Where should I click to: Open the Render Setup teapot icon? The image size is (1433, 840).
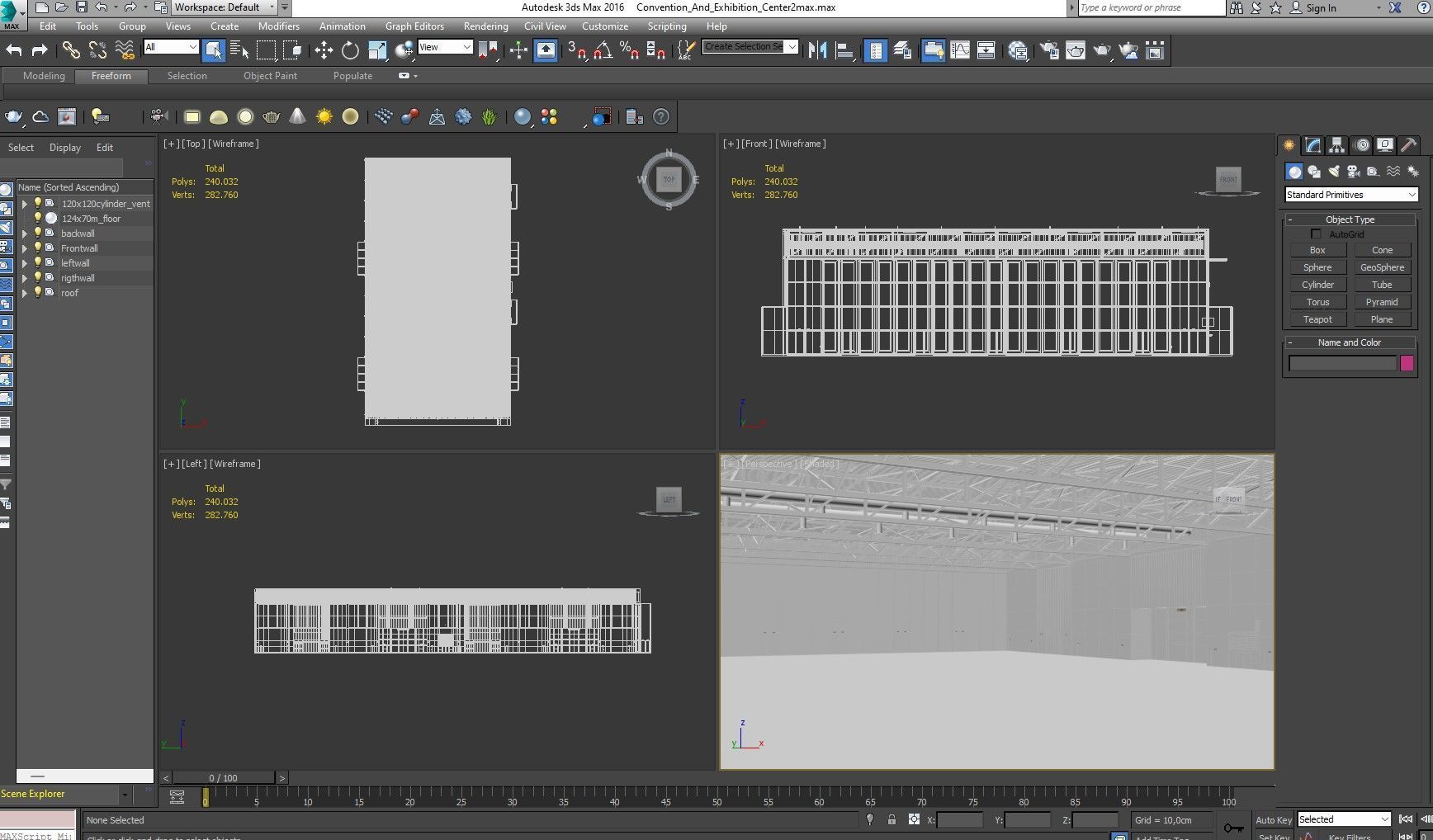click(1048, 50)
